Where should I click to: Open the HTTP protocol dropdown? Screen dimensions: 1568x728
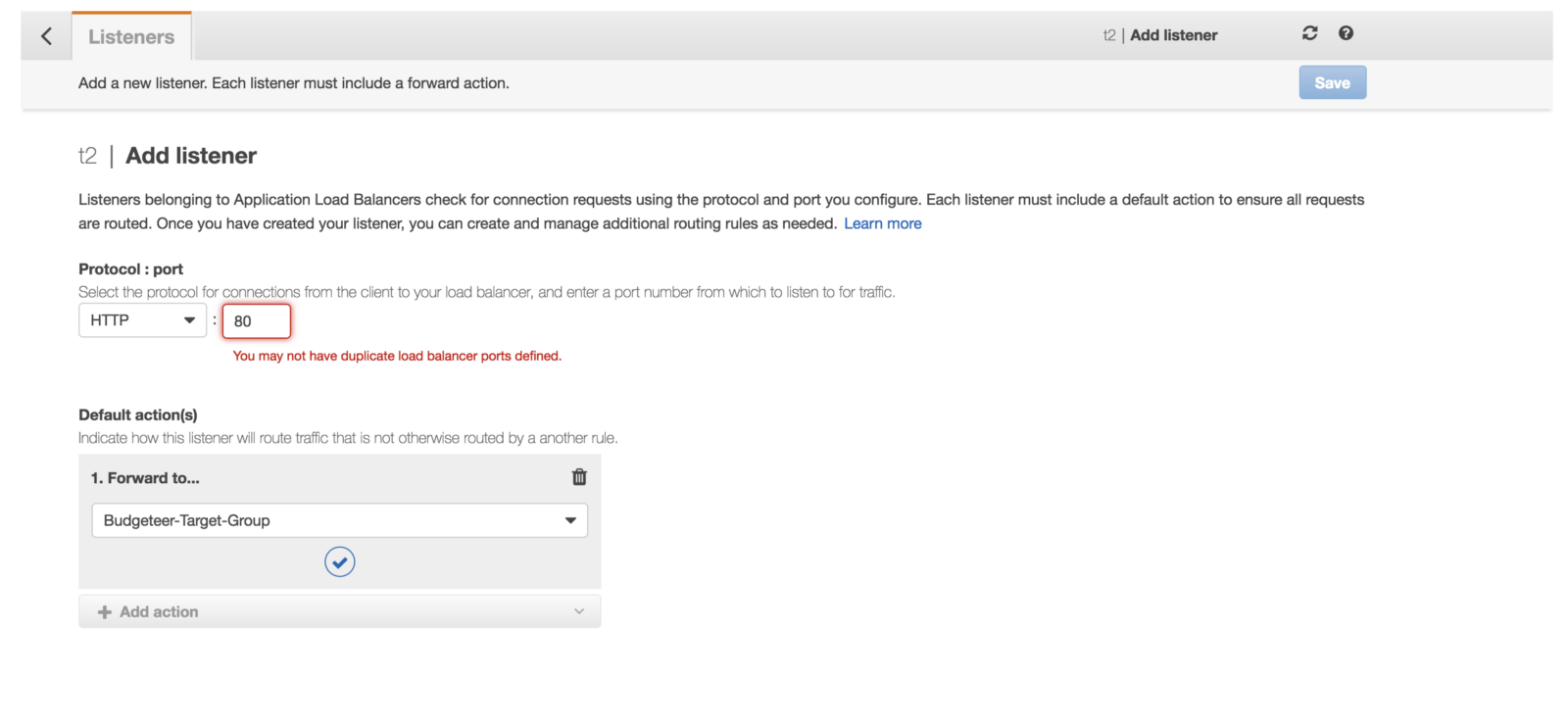click(x=142, y=320)
